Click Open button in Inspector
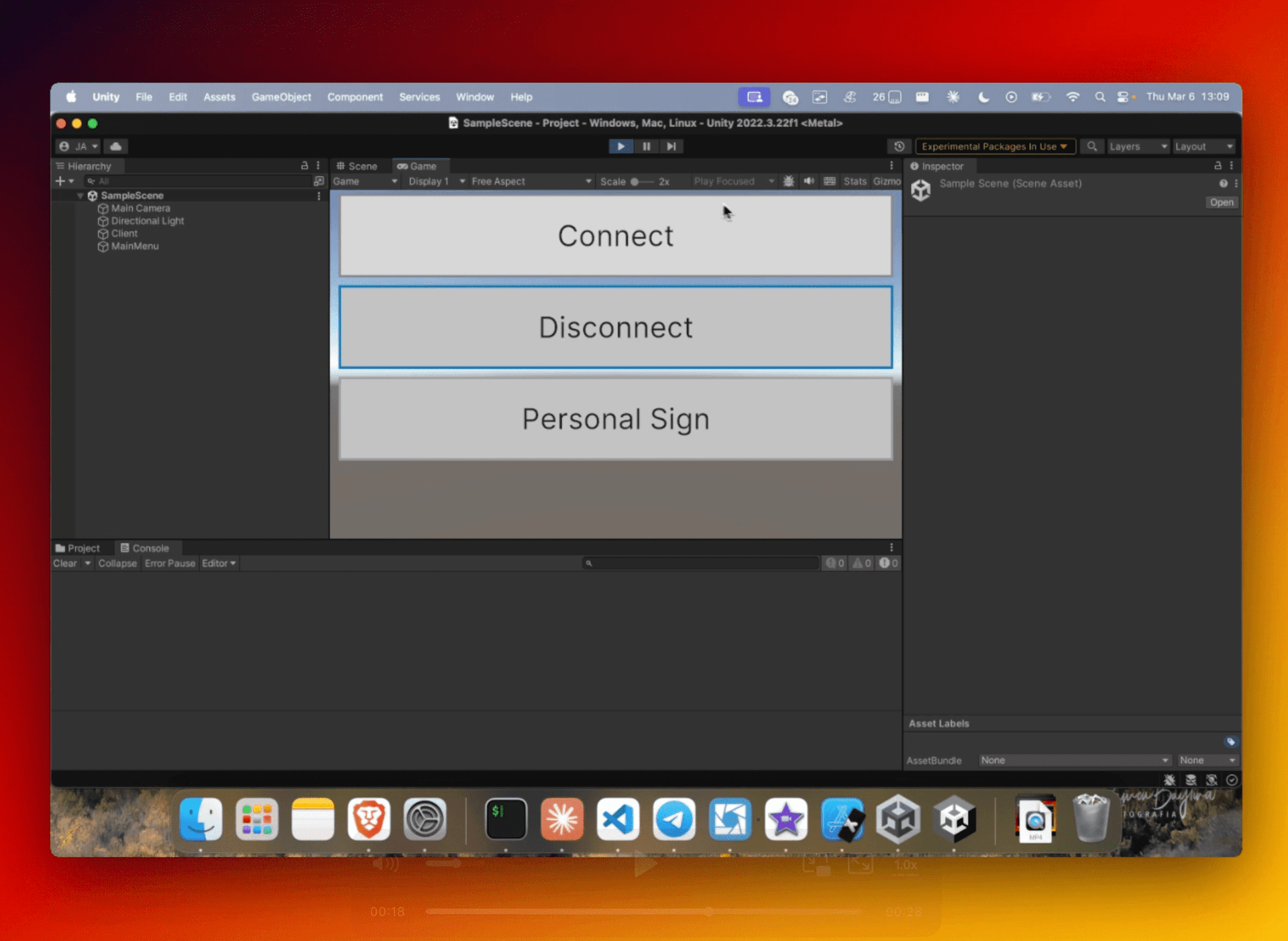Image resolution: width=1288 pixels, height=941 pixels. coord(1221,202)
